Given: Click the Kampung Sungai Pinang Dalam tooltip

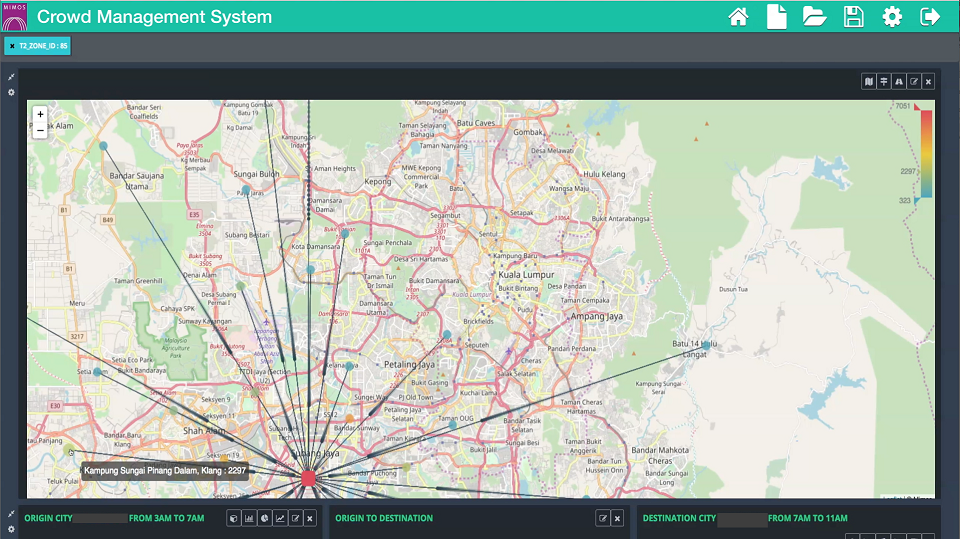Looking at the screenshot, I should click(x=165, y=470).
